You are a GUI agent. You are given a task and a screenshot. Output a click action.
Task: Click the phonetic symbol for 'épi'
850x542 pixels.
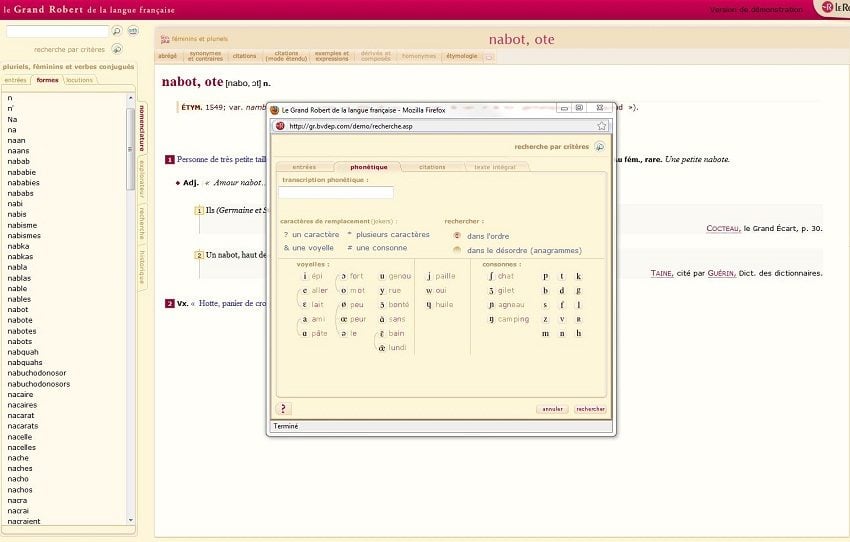point(305,276)
